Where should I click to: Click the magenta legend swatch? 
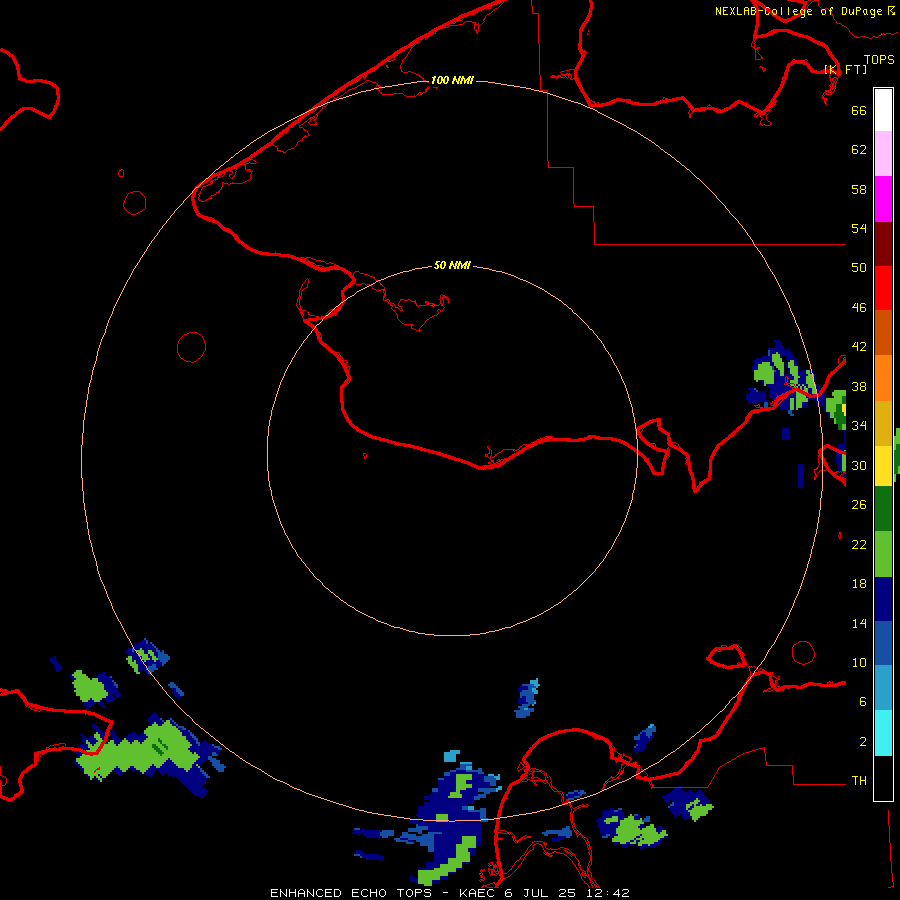pyautogui.click(x=883, y=199)
